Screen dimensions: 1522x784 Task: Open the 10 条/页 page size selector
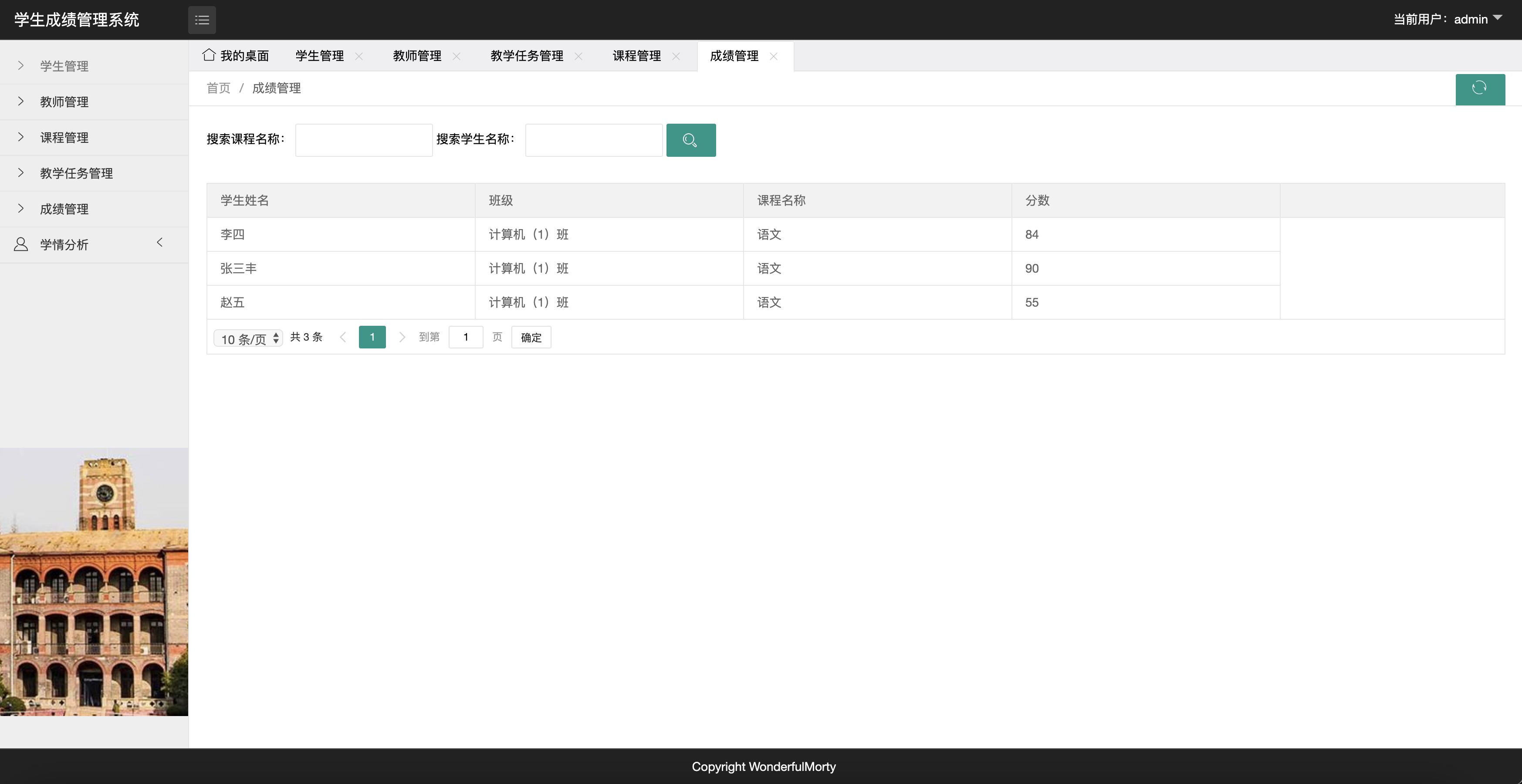pos(248,338)
